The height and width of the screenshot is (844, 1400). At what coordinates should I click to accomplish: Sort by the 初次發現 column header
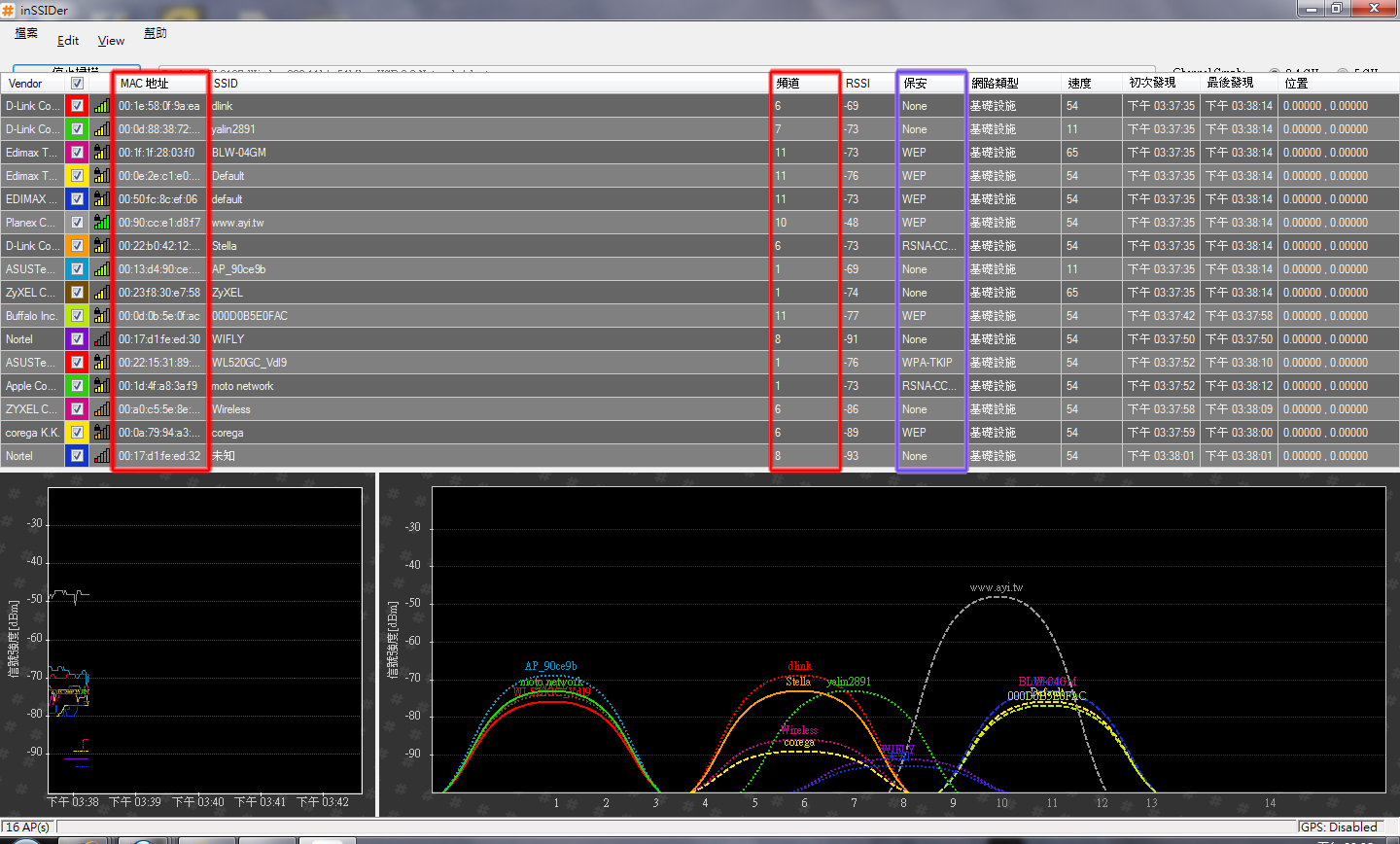(1162, 84)
